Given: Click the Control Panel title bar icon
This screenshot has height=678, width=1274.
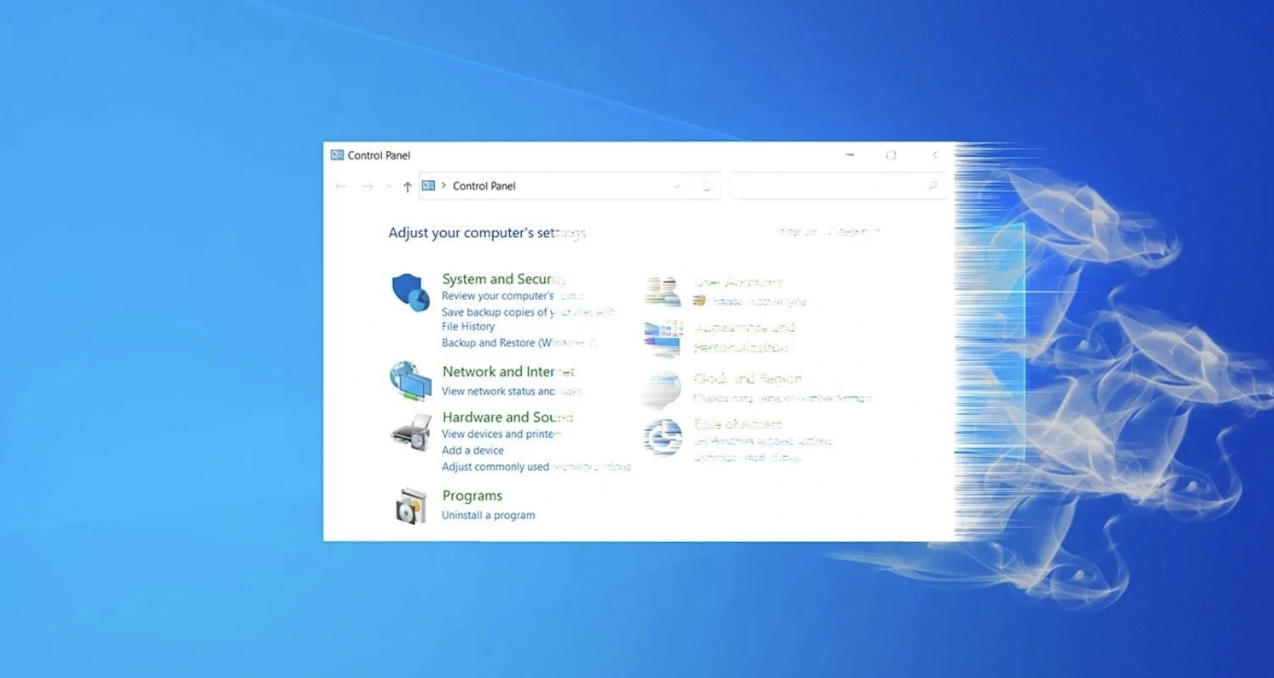Looking at the screenshot, I should [x=337, y=155].
